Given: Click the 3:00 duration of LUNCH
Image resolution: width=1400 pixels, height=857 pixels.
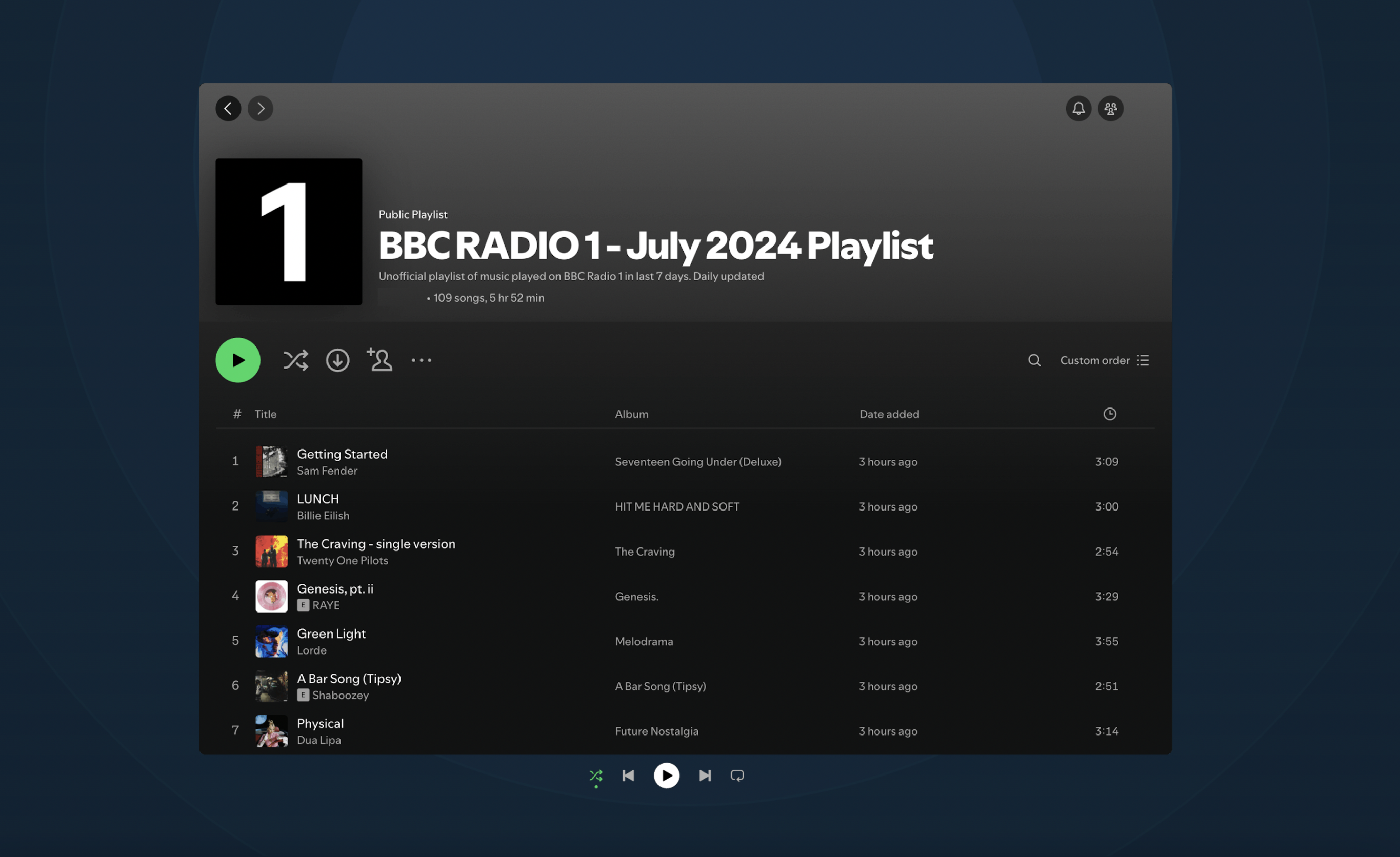Looking at the screenshot, I should point(1106,506).
